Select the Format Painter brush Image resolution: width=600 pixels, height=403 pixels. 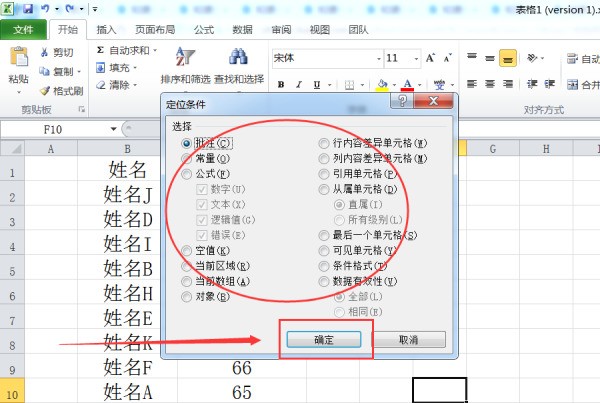[x=45, y=91]
